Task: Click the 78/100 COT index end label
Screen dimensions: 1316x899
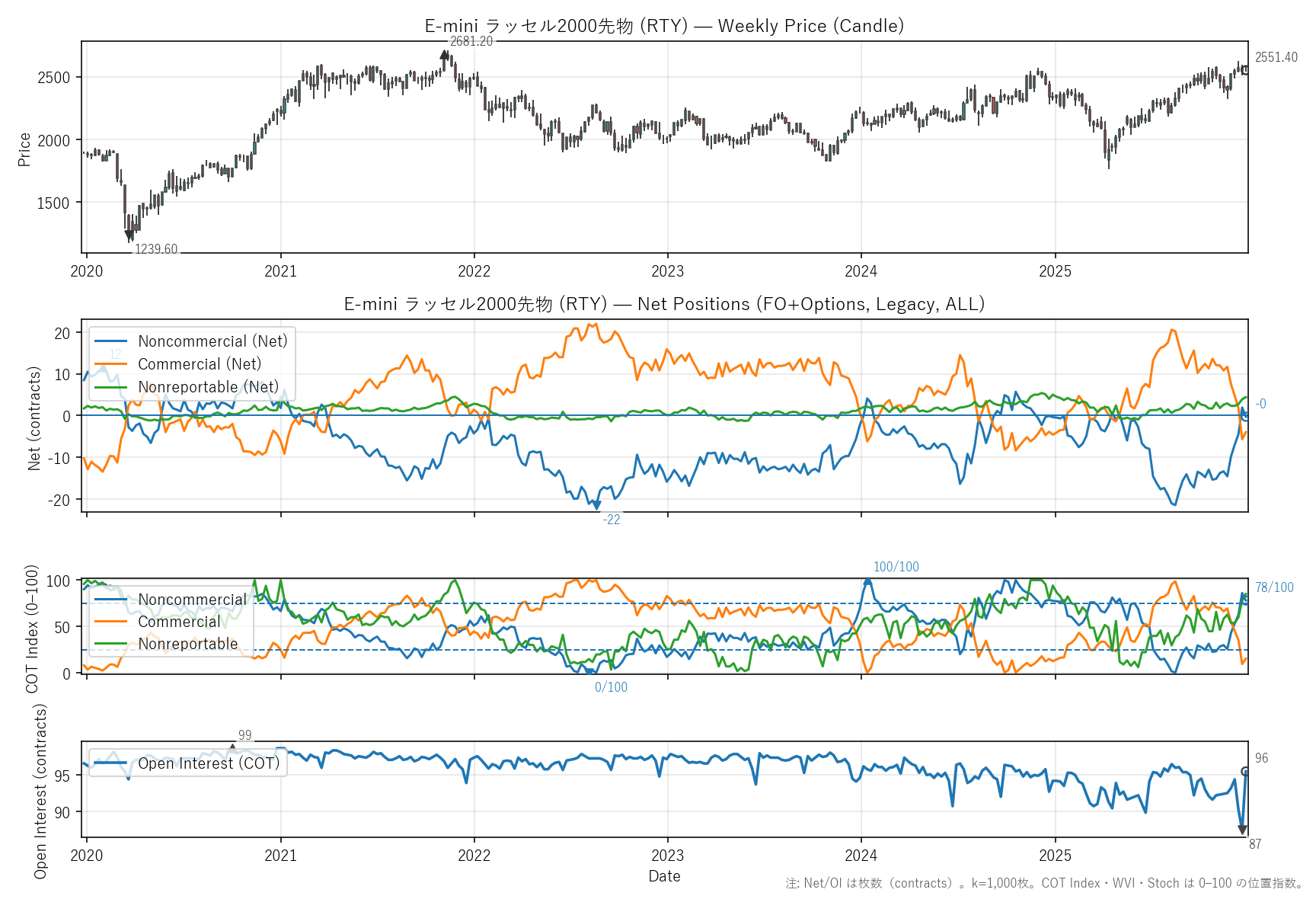Action: coord(1274,587)
